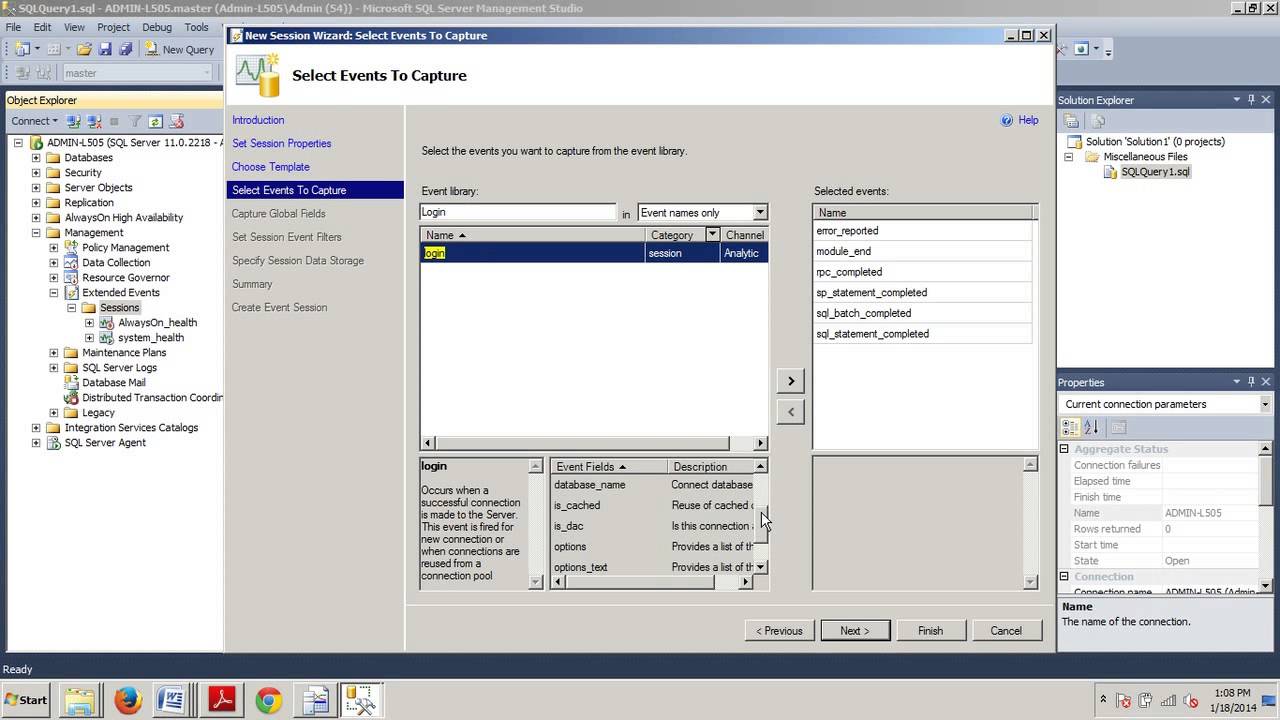
Task: Click the Start button
Action: point(26,700)
